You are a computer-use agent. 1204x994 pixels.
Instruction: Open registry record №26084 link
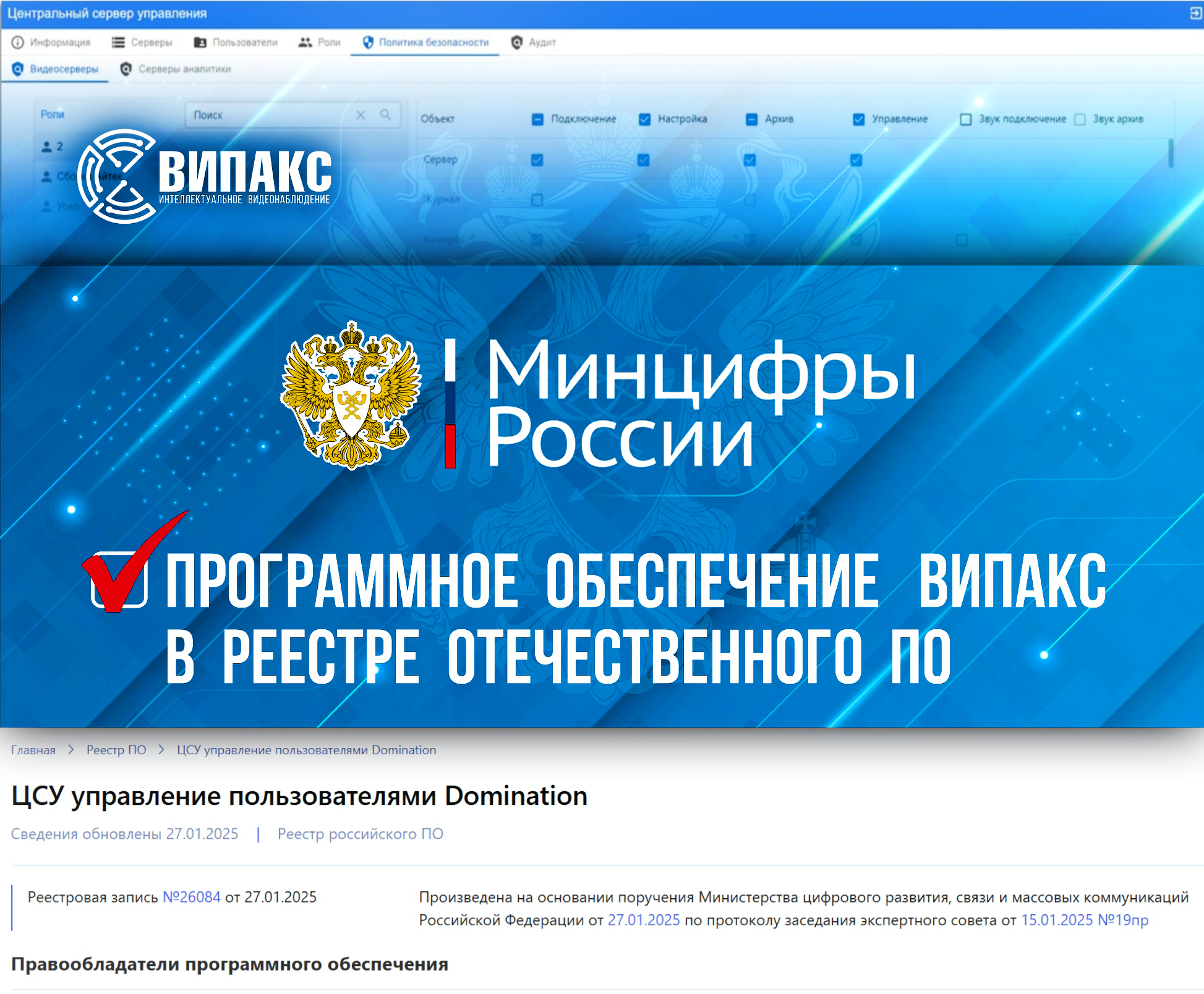[191, 897]
